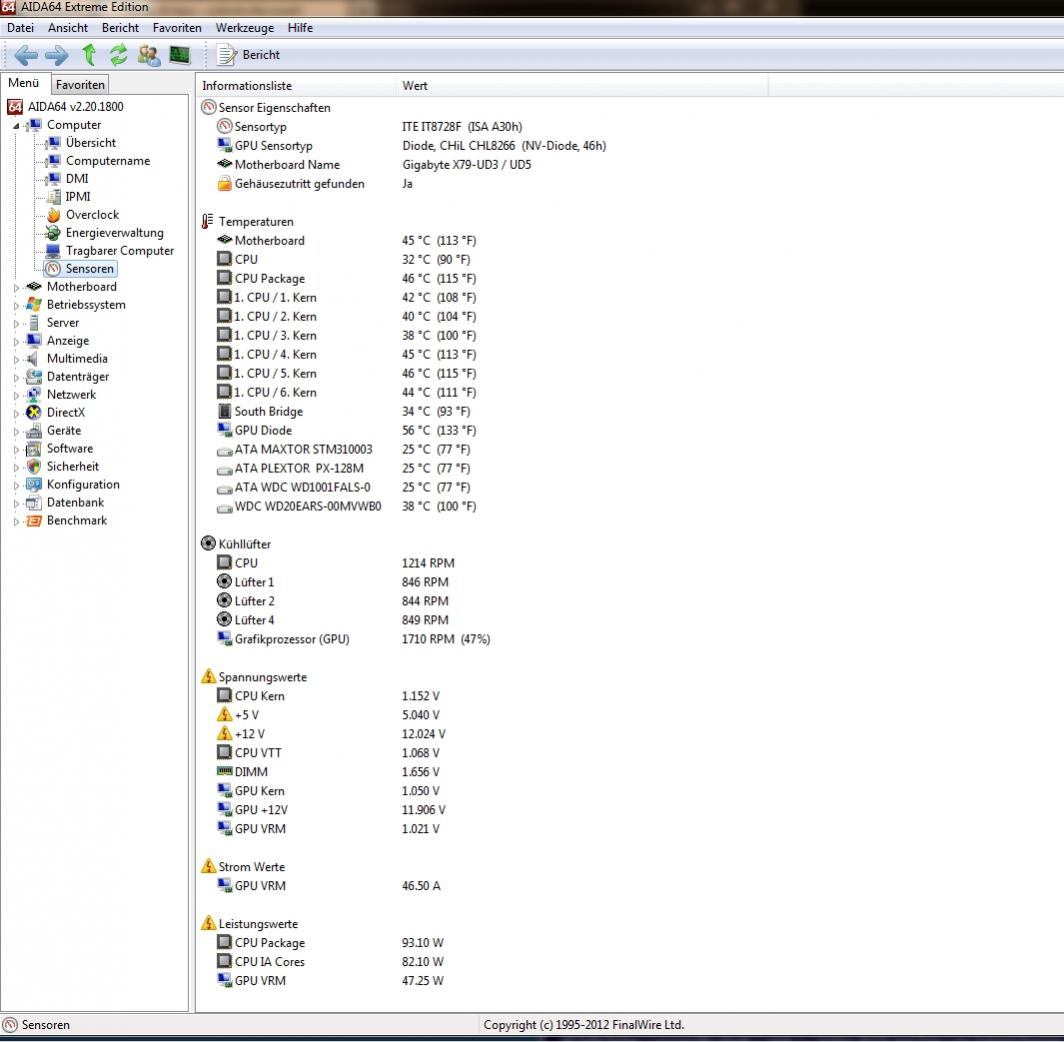Screen dimensions: 1064x1042
Task: Select the South Bridge temperature row
Action: (343, 412)
